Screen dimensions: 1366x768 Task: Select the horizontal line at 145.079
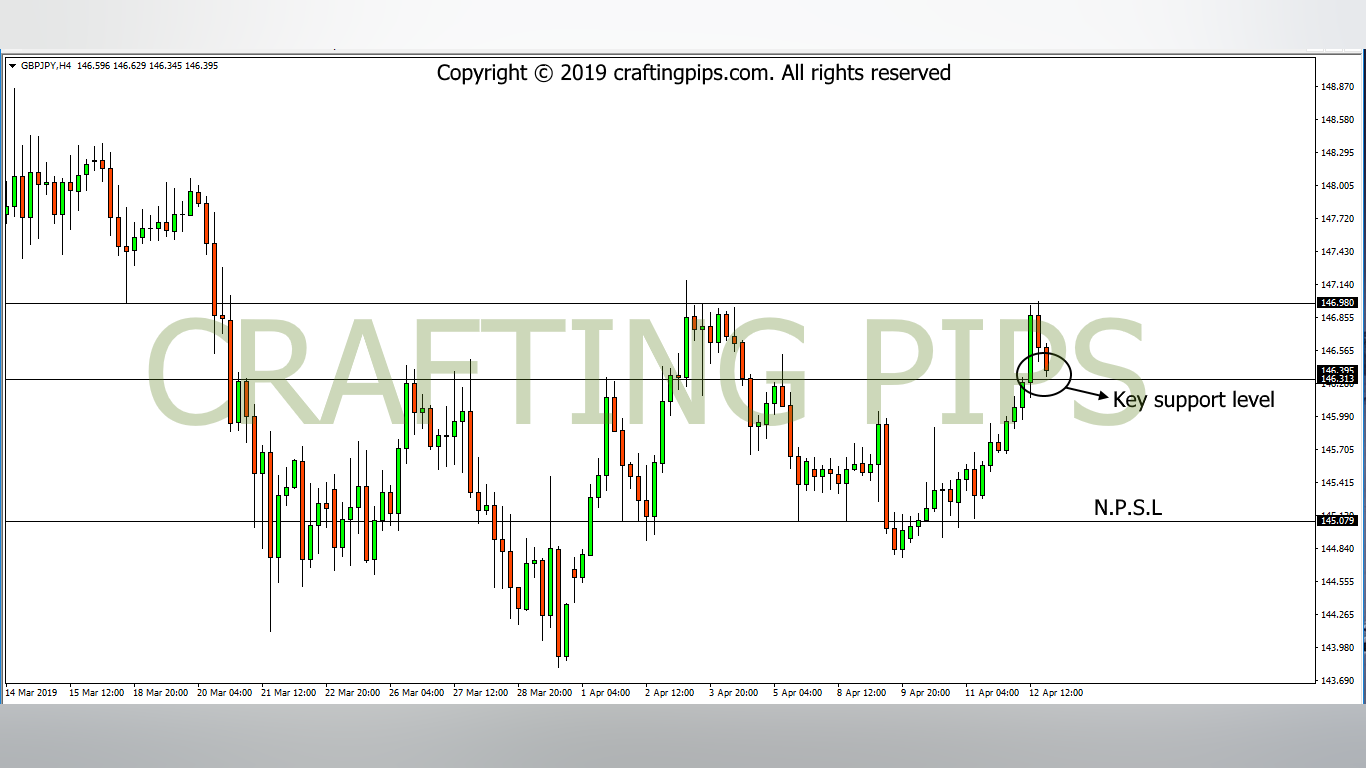pos(660,522)
